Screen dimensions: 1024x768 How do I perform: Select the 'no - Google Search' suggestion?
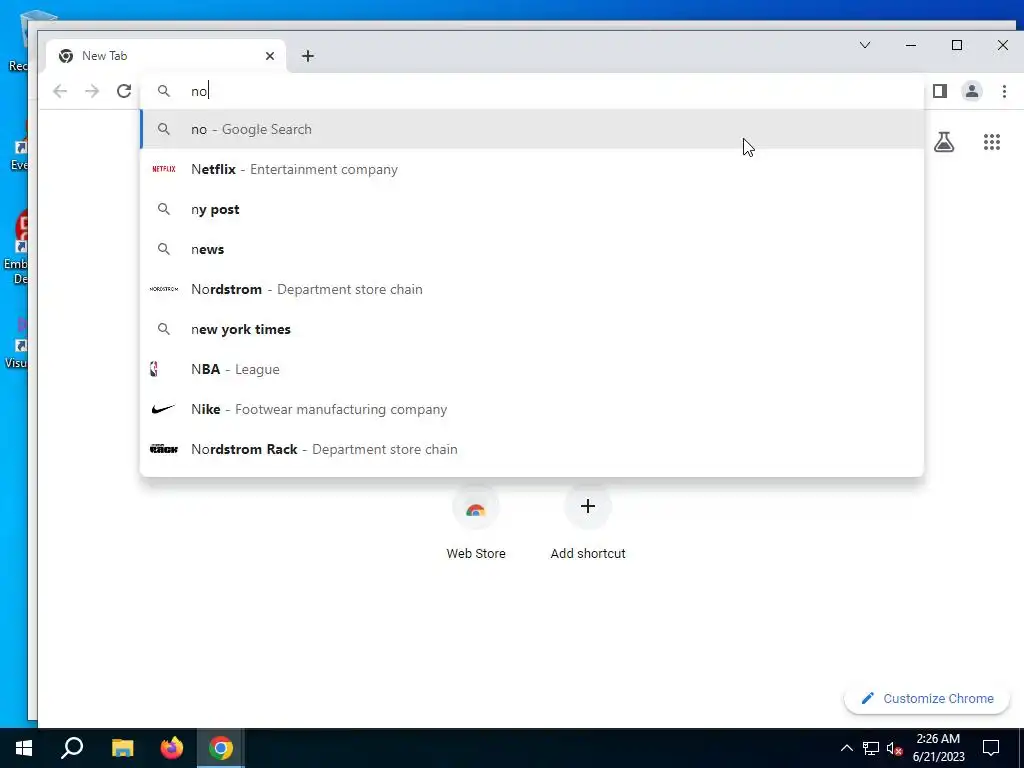tap(532, 129)
